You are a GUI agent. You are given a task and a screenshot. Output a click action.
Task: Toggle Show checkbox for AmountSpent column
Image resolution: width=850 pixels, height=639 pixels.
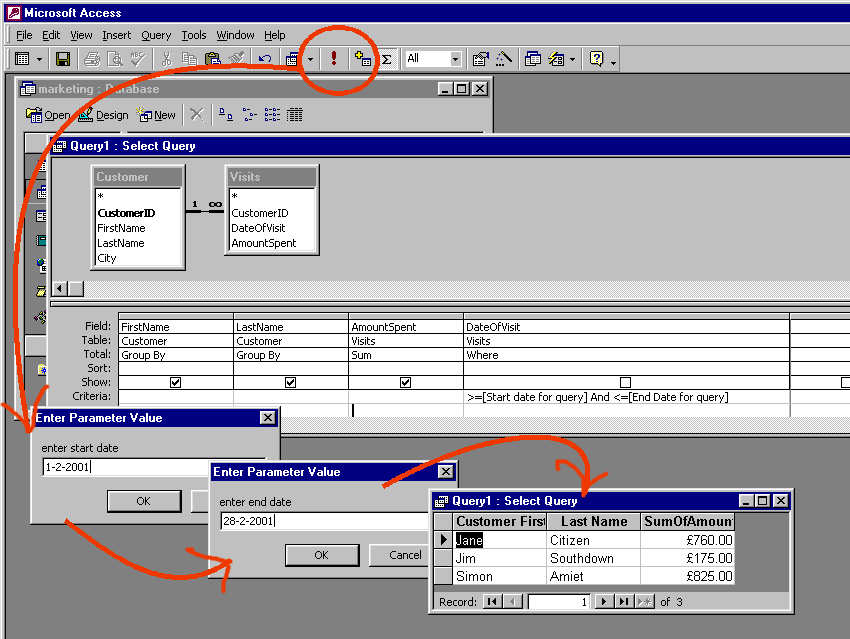pos(405,382)
